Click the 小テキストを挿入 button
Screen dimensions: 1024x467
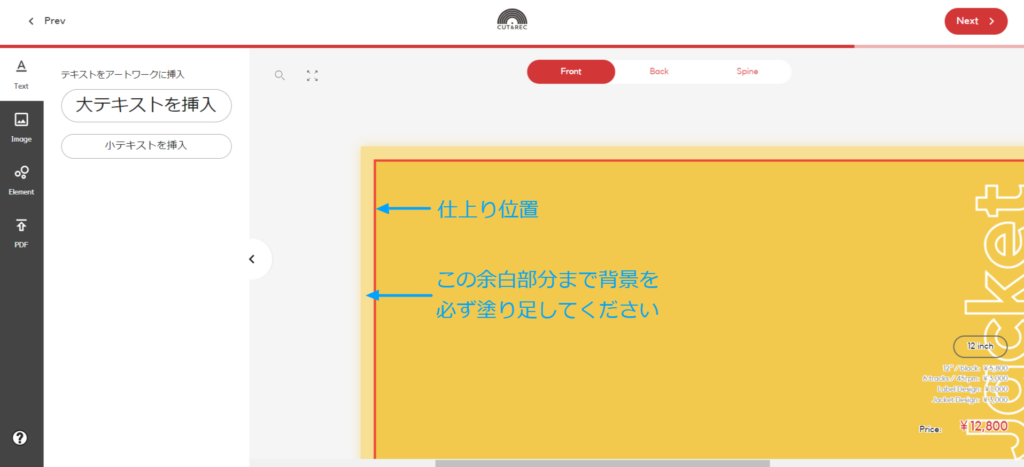[146, 146]
